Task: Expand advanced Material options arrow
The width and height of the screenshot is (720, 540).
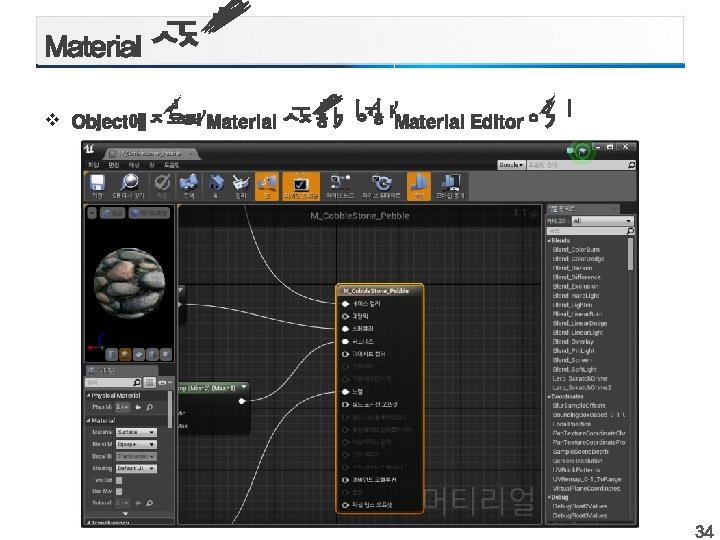Action: (x=125, y=513)
